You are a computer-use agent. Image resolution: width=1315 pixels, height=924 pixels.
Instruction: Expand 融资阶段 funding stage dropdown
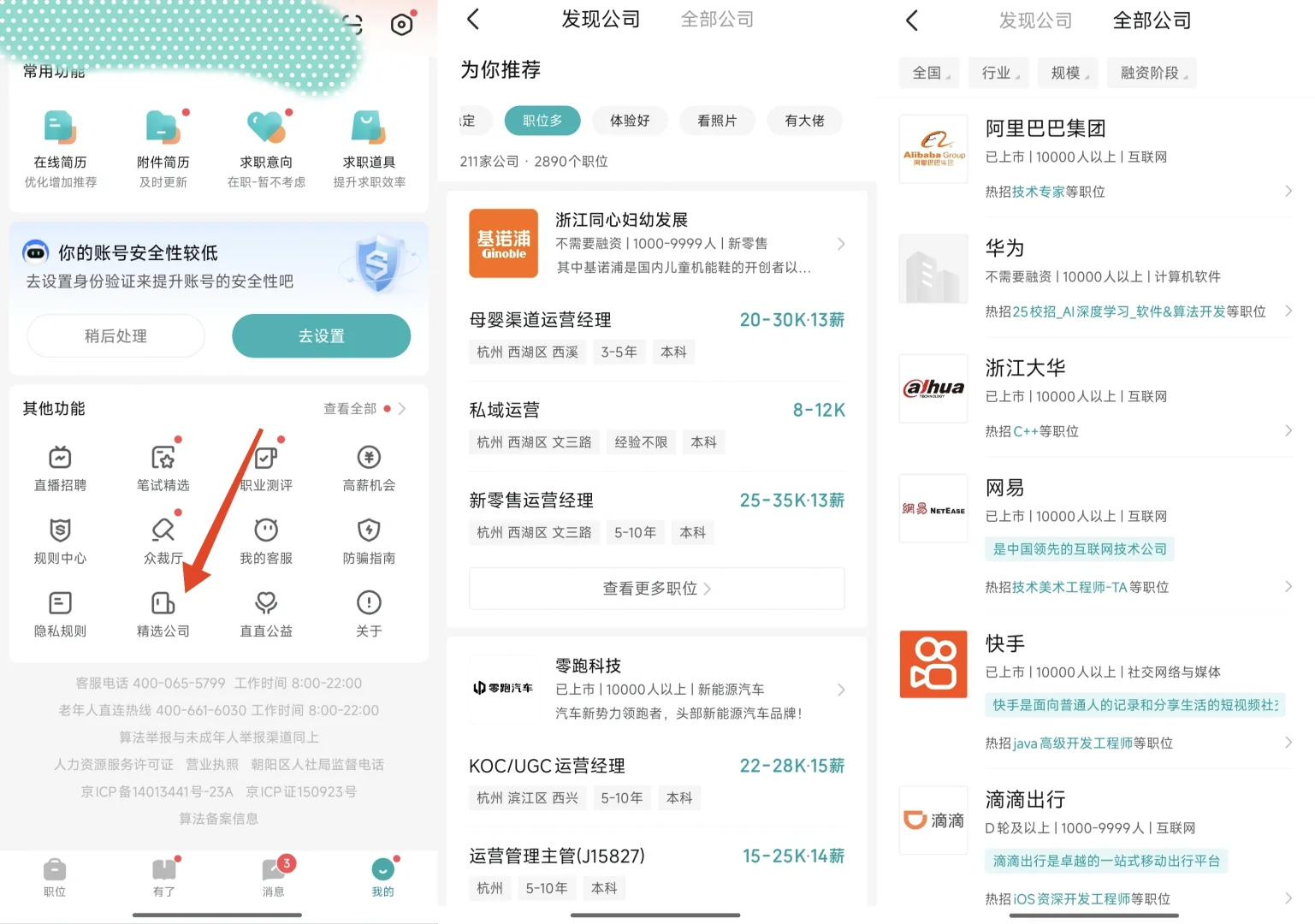coord(1152,73)
